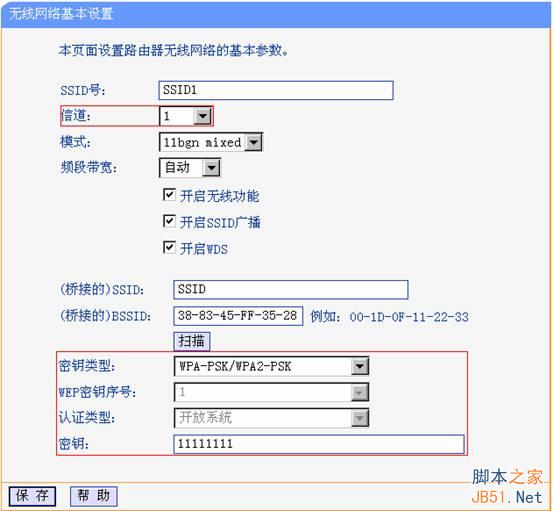Click the 认证类型 label
The height and width of the screenshot is (511, 553).
[x=87, y=418]
